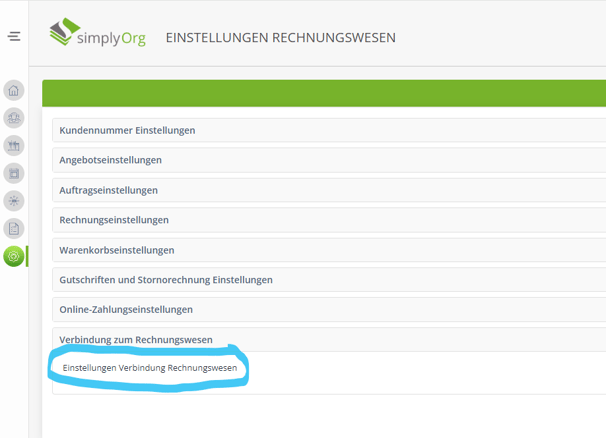Select the green settings gear icon
This screenshot has height=438, width=606.
click(14, 257)
